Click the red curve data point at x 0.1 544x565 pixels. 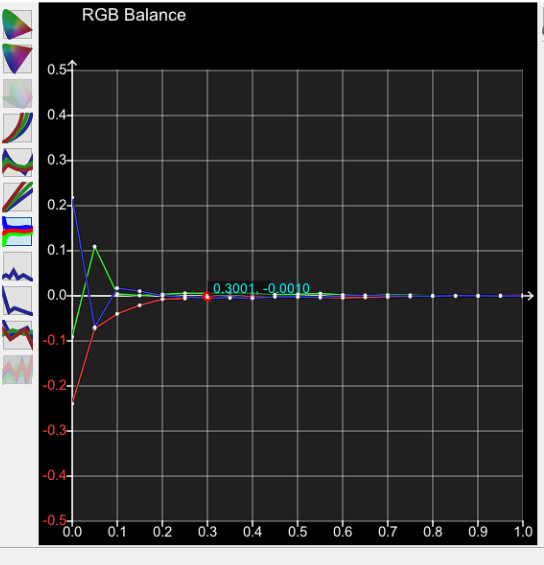[x=117, y=314]
